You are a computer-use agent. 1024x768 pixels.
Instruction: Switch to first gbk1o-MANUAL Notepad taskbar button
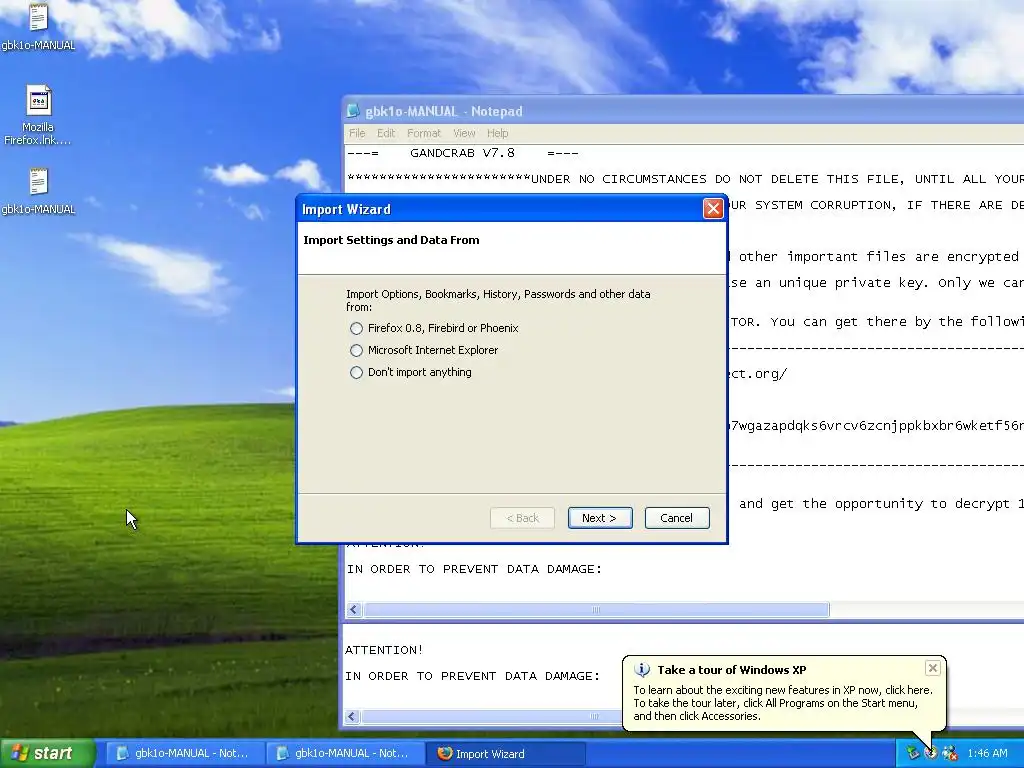[x=184, y=753]
